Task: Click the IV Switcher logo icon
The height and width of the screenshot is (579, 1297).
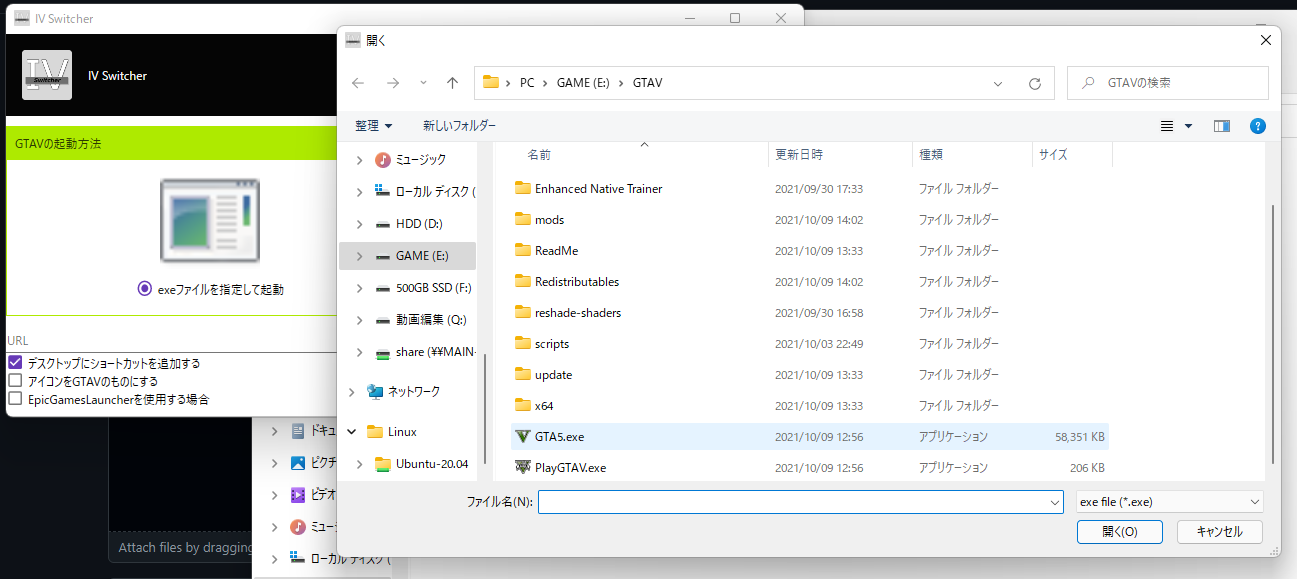Action: point(47,75)
